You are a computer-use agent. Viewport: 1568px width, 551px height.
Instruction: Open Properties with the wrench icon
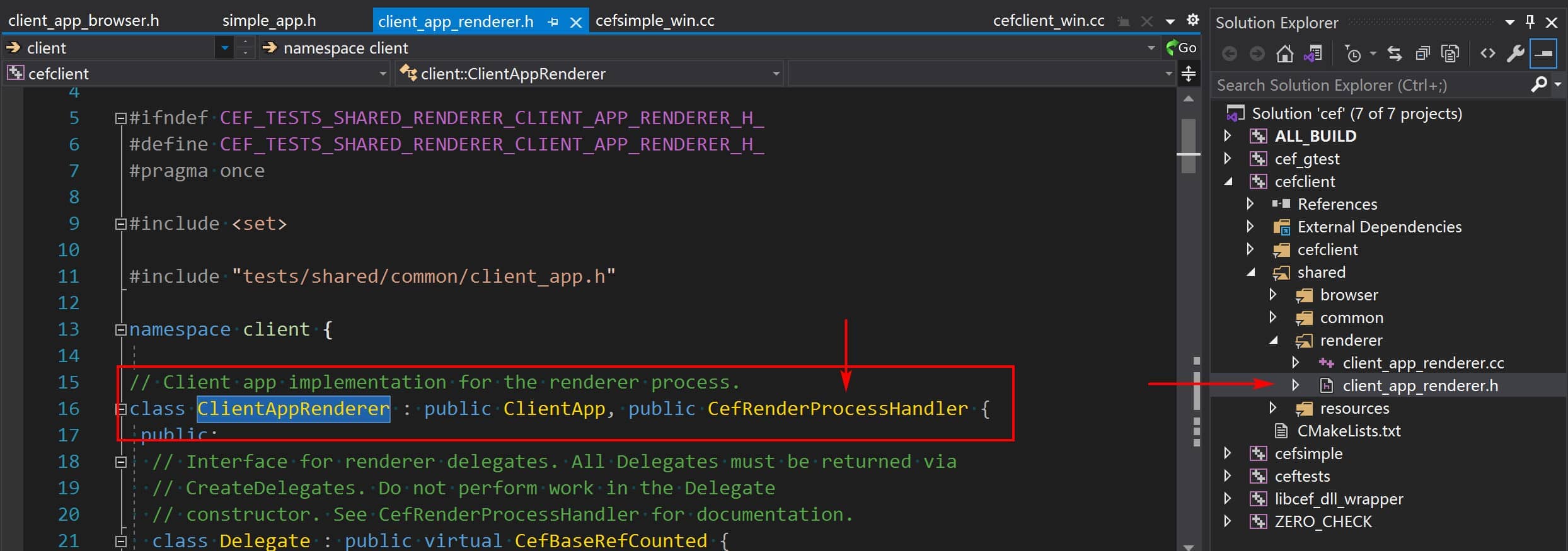1515,54
